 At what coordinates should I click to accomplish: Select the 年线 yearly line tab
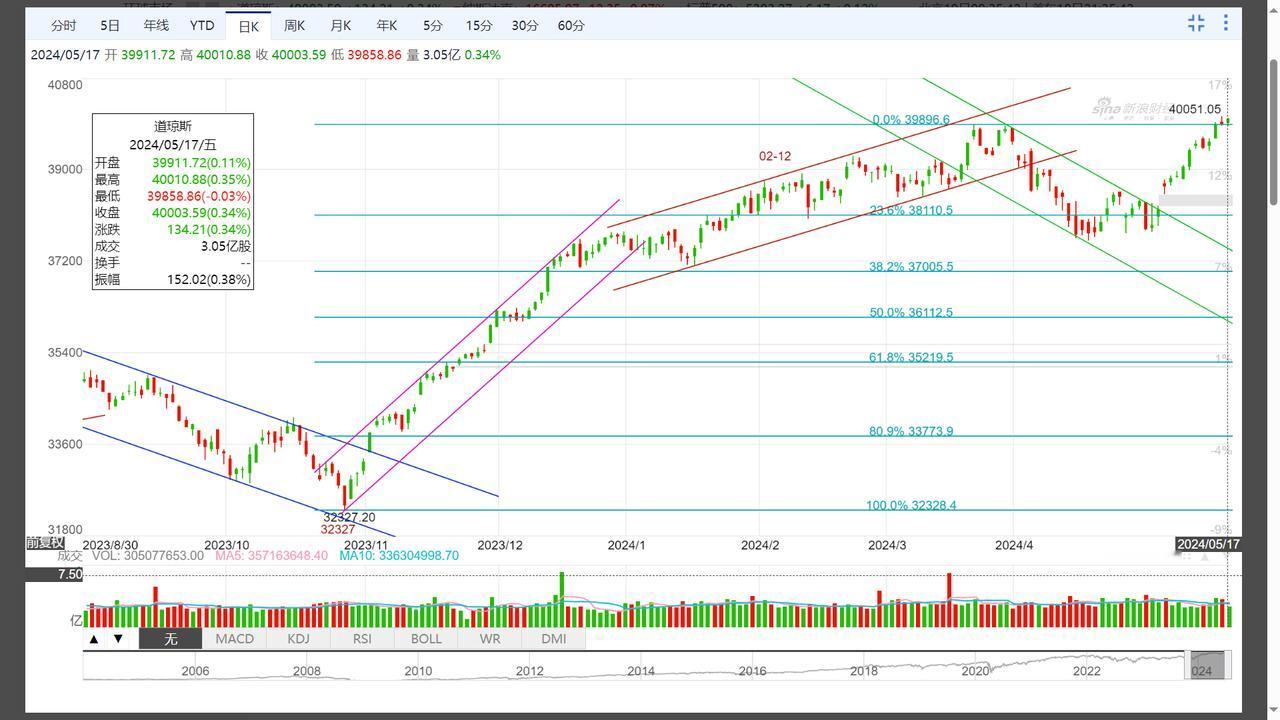pos(156,25)
